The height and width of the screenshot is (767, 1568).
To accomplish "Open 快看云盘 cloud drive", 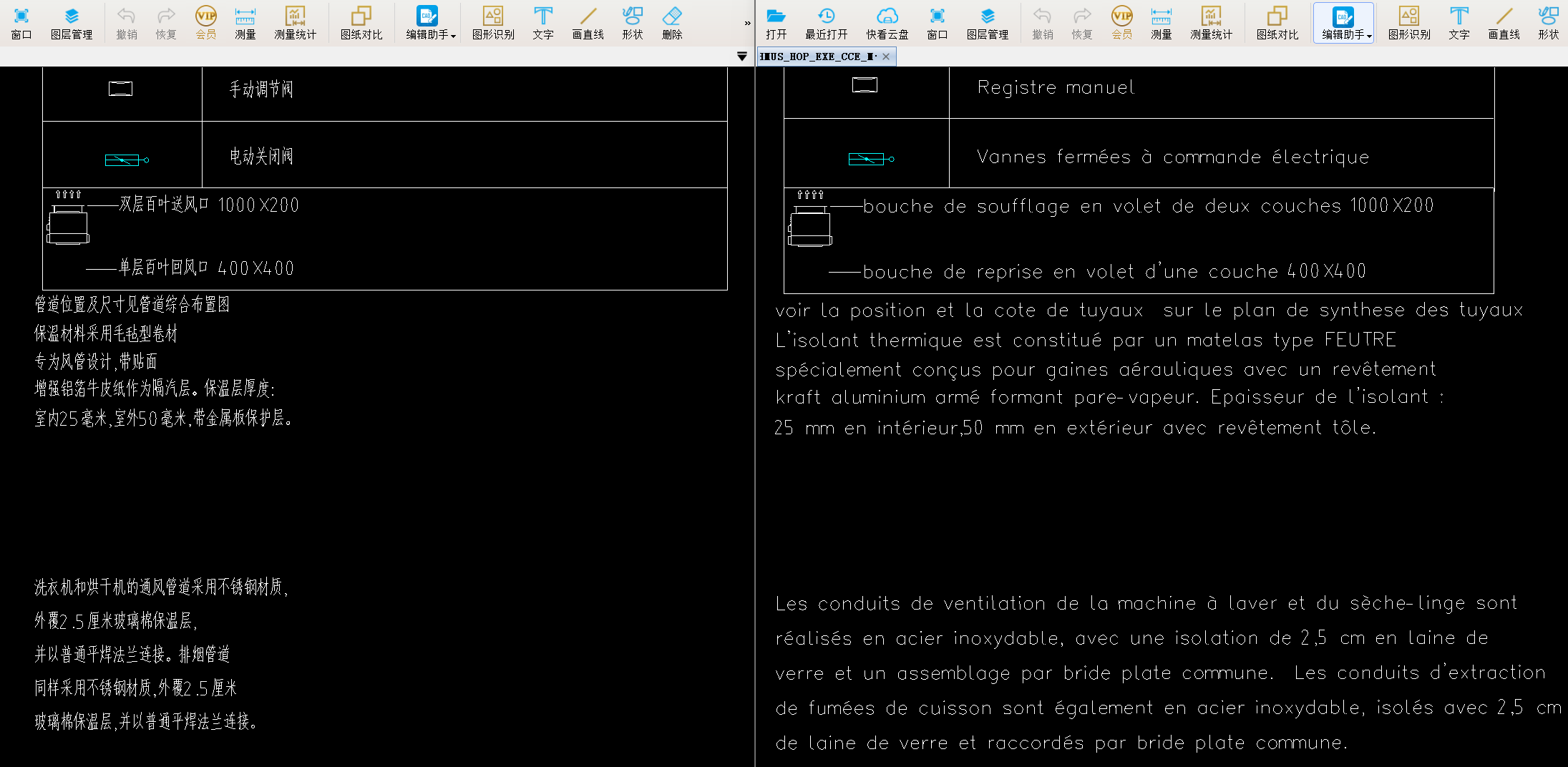I will [x=887, y=23].
